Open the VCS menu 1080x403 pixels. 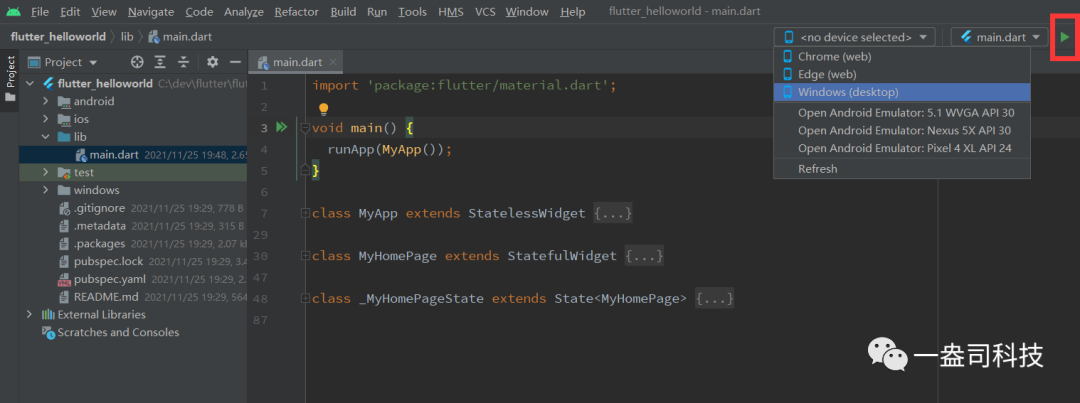[485, 12]
